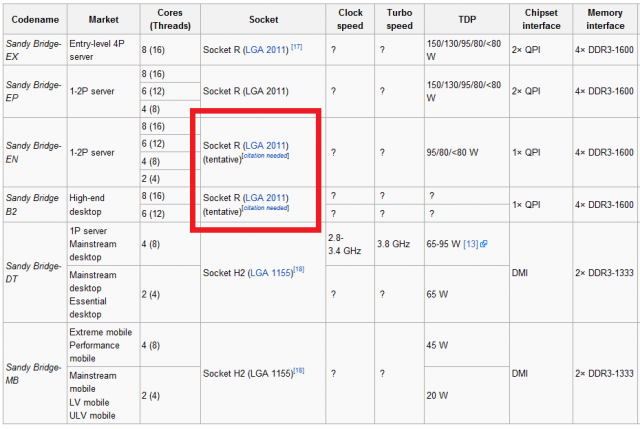
Task: Click 4× DDR3-1600 in Sandy Bridge-EP row
Action: pyautogui.click(x=605, y=91)
